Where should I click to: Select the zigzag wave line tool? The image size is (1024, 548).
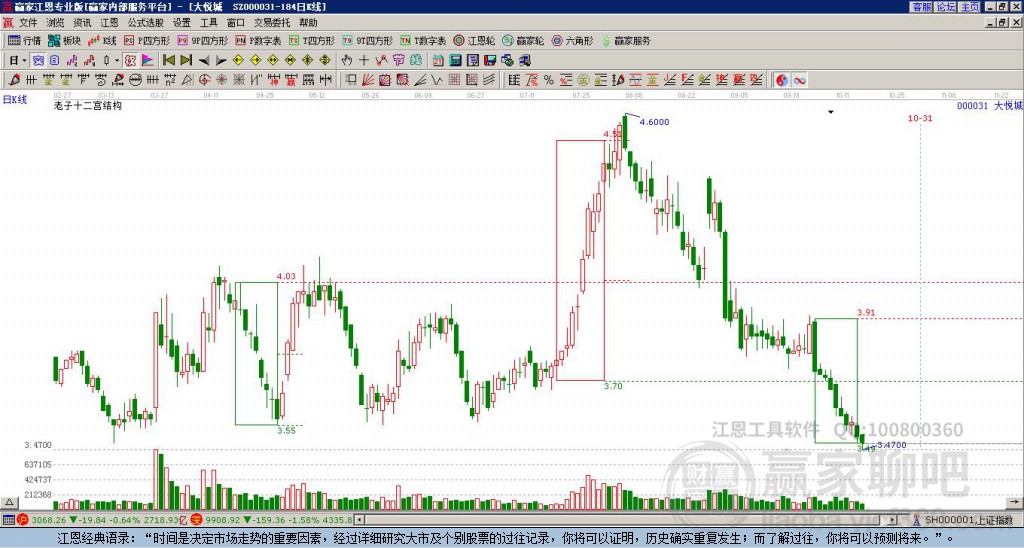tap(436, 80)
